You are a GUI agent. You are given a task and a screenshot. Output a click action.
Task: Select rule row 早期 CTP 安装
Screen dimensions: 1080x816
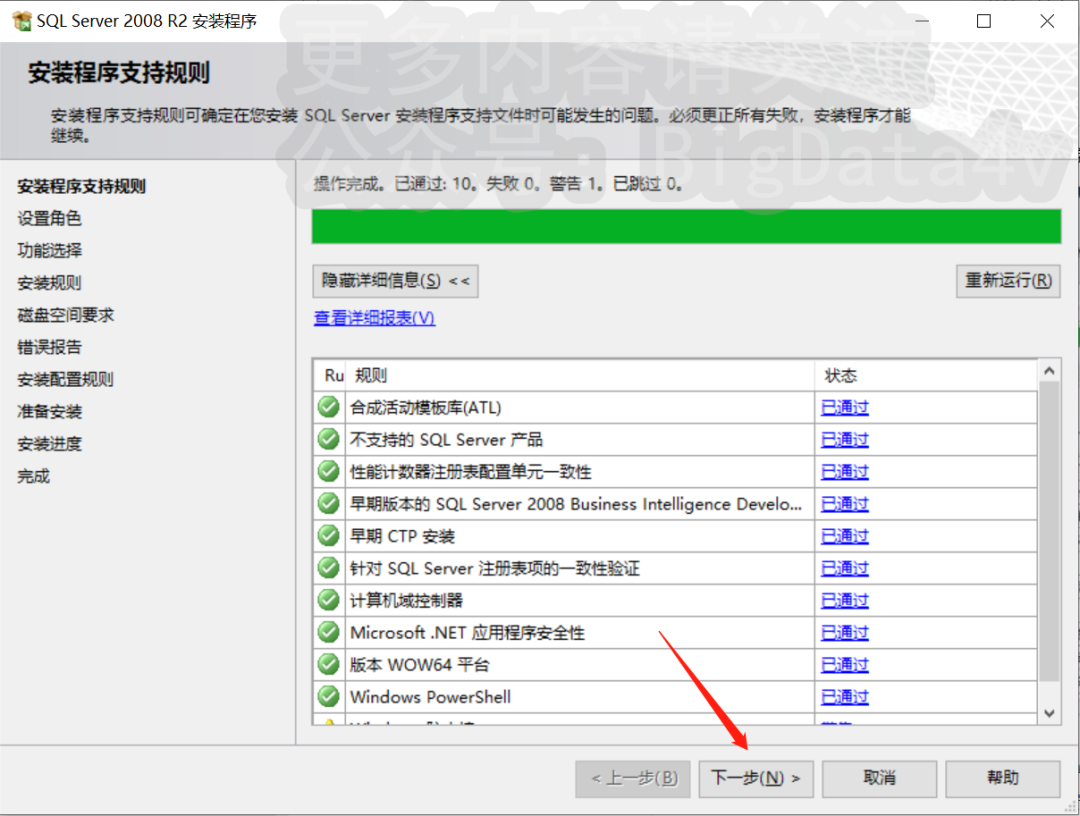tap(675, 536)
